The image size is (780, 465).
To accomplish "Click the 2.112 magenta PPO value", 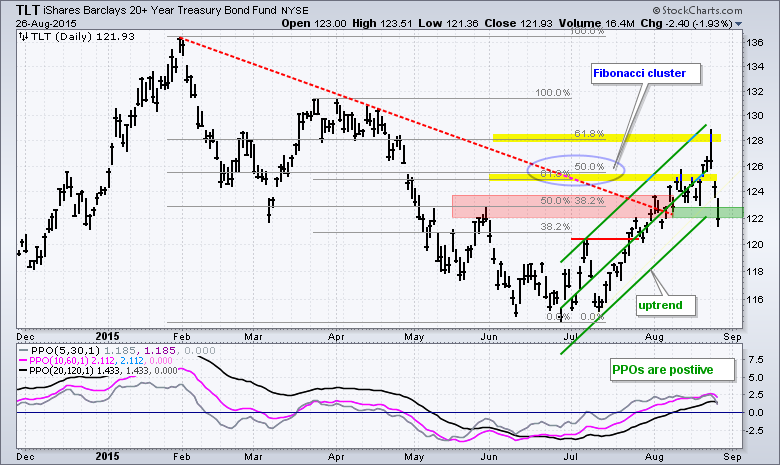I will (x=103, y=361).
